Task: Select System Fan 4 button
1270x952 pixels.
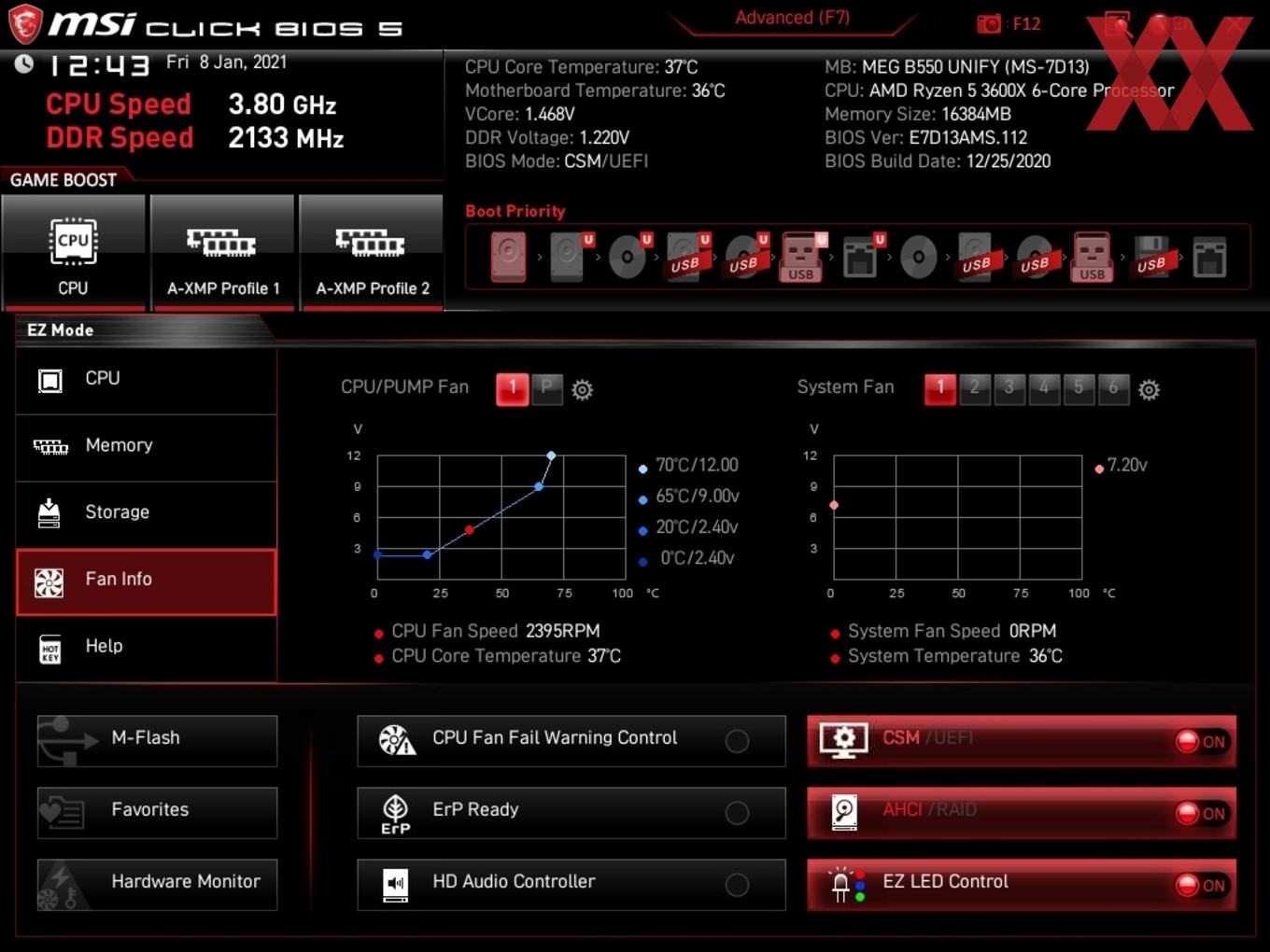Action: tap(1044, 388)
